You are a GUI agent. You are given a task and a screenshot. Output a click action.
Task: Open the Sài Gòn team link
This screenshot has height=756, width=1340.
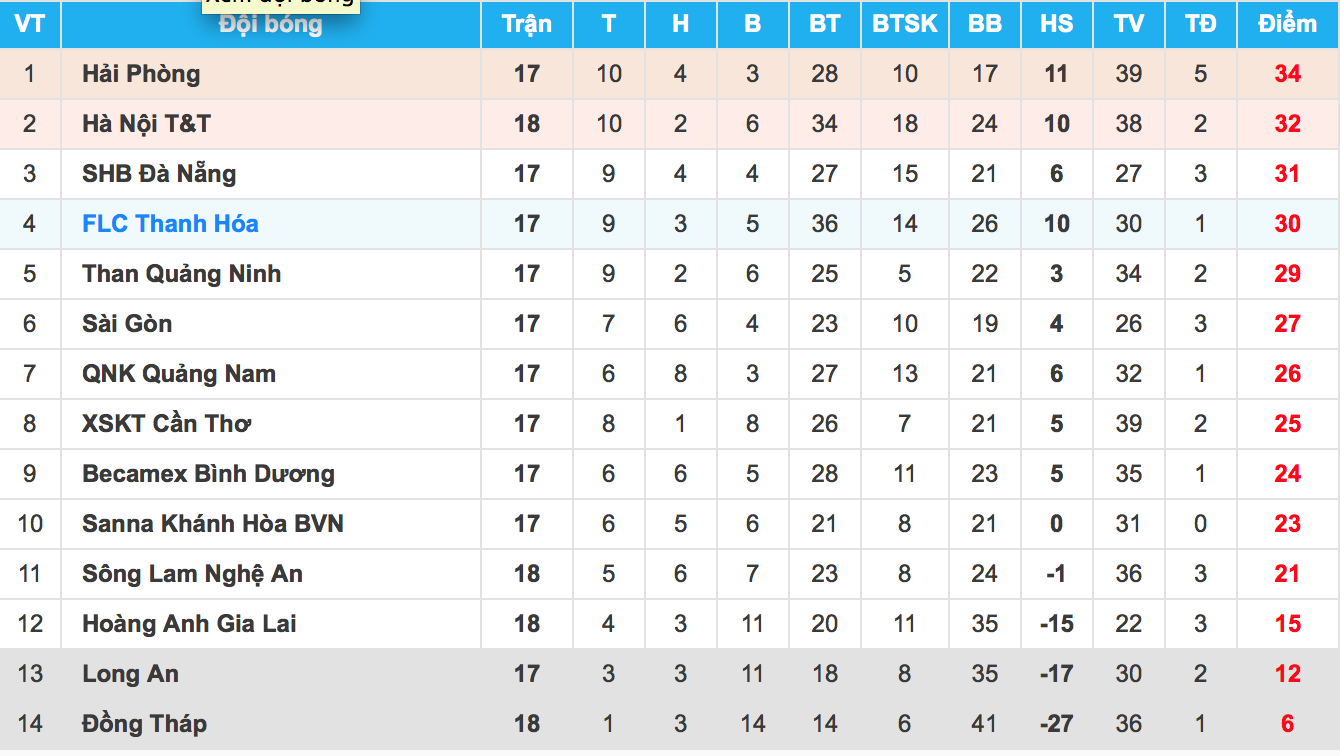tap(127, 324)
